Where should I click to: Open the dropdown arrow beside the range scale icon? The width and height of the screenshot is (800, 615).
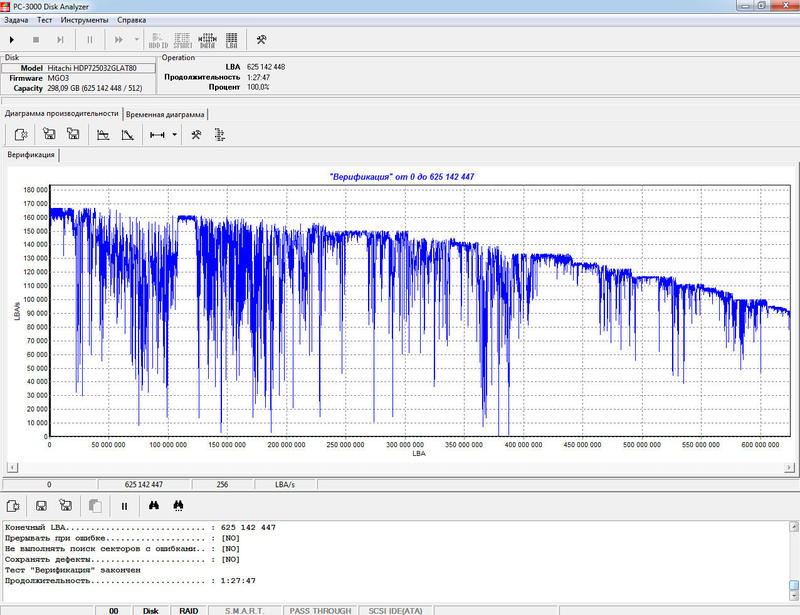tap(174, 135)
